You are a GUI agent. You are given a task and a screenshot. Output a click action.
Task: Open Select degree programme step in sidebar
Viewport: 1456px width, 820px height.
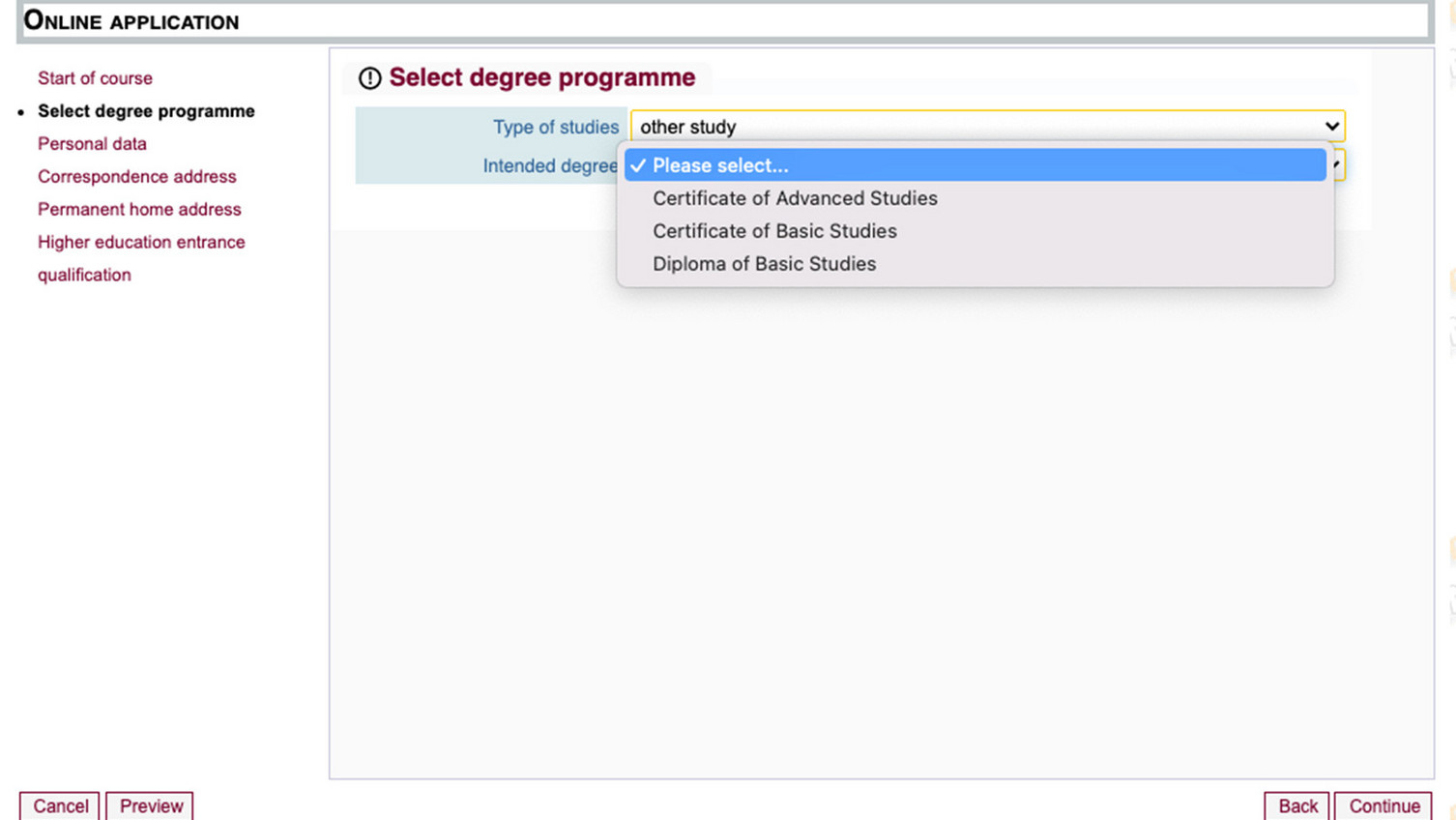tap(146, 111)
